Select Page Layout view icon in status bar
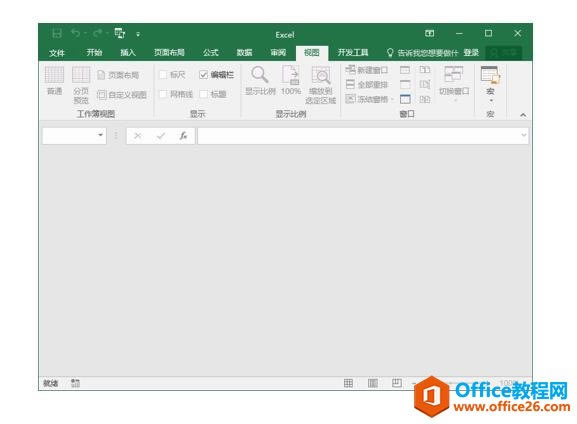577x424 pixels. click(373, 383)
